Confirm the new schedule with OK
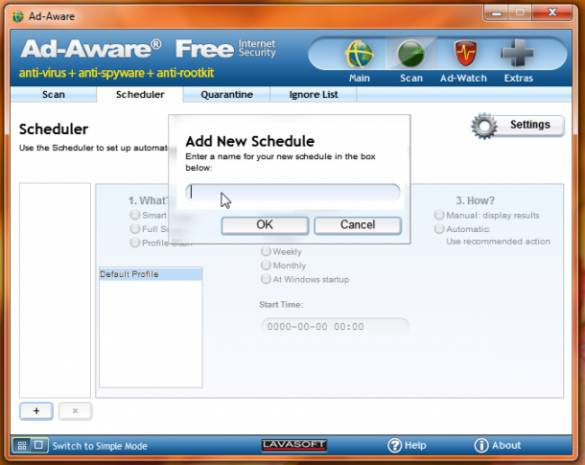The width and height of the screenshot is (585, 465). (x=265, y=225)
